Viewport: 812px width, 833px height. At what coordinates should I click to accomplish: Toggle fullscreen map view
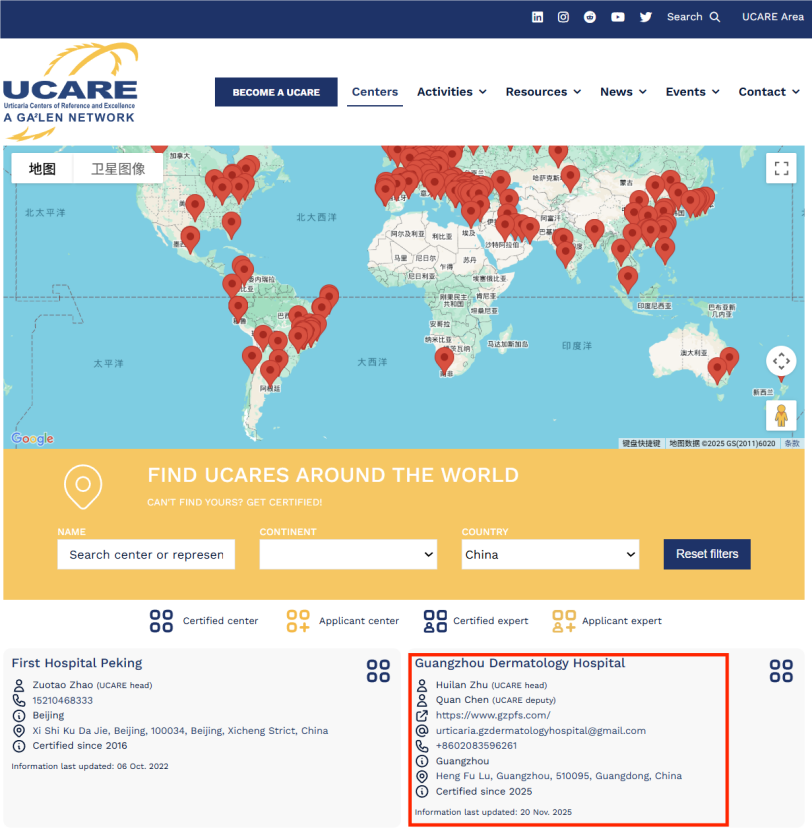(x=781, y=168)
